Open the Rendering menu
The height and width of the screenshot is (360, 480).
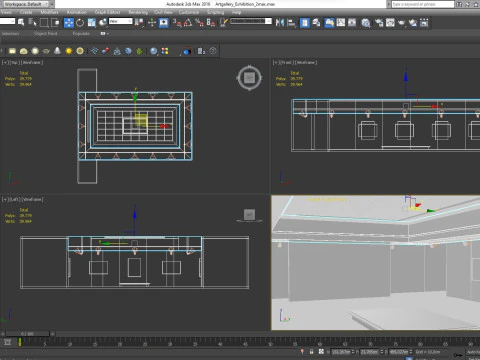138,12
